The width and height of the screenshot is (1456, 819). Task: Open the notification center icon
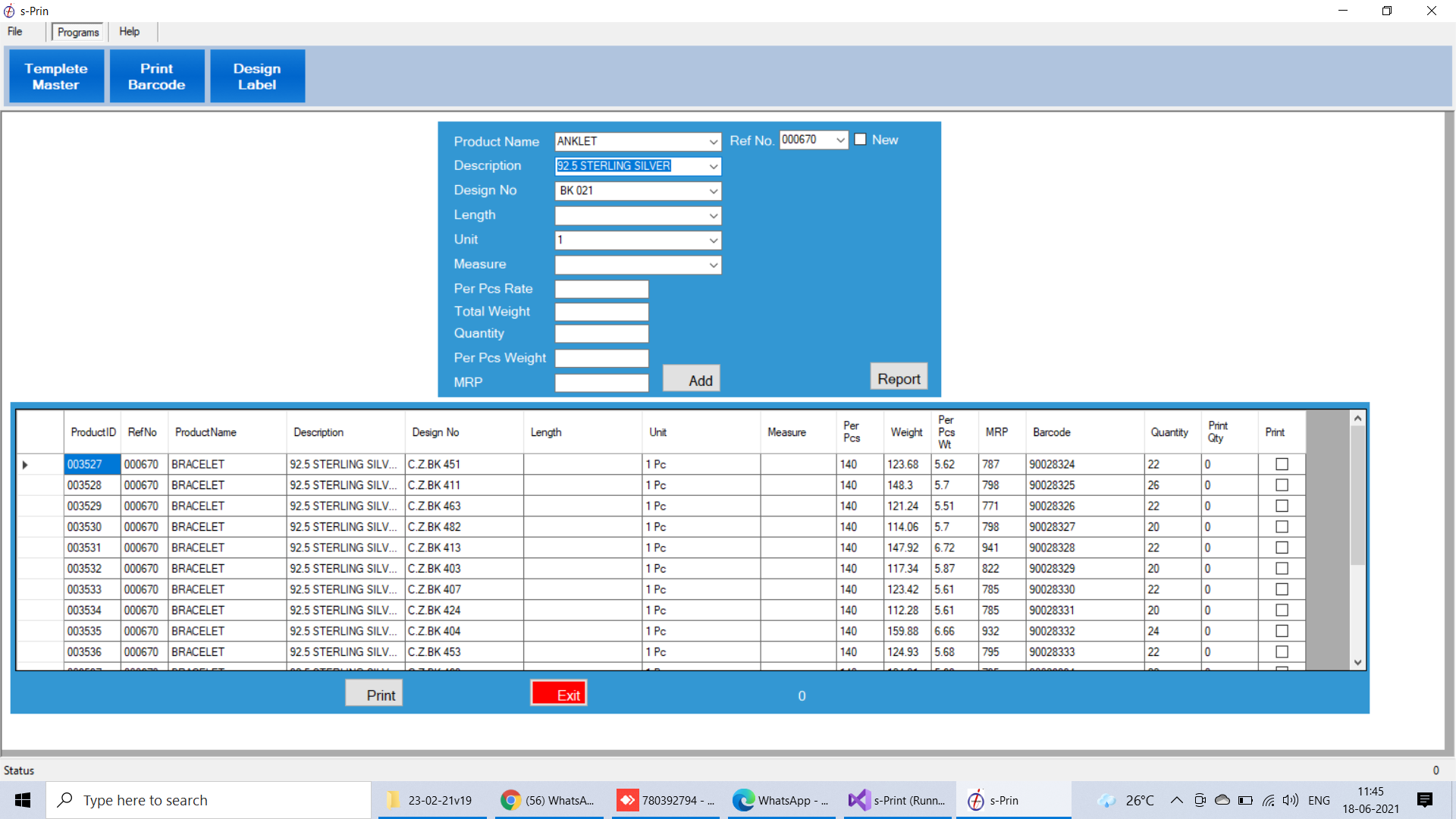pyautogui.click(x=1424, y=800)
